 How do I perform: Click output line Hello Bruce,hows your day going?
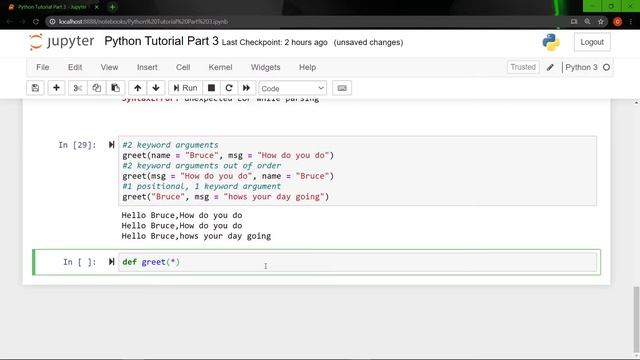coord(196,236)
